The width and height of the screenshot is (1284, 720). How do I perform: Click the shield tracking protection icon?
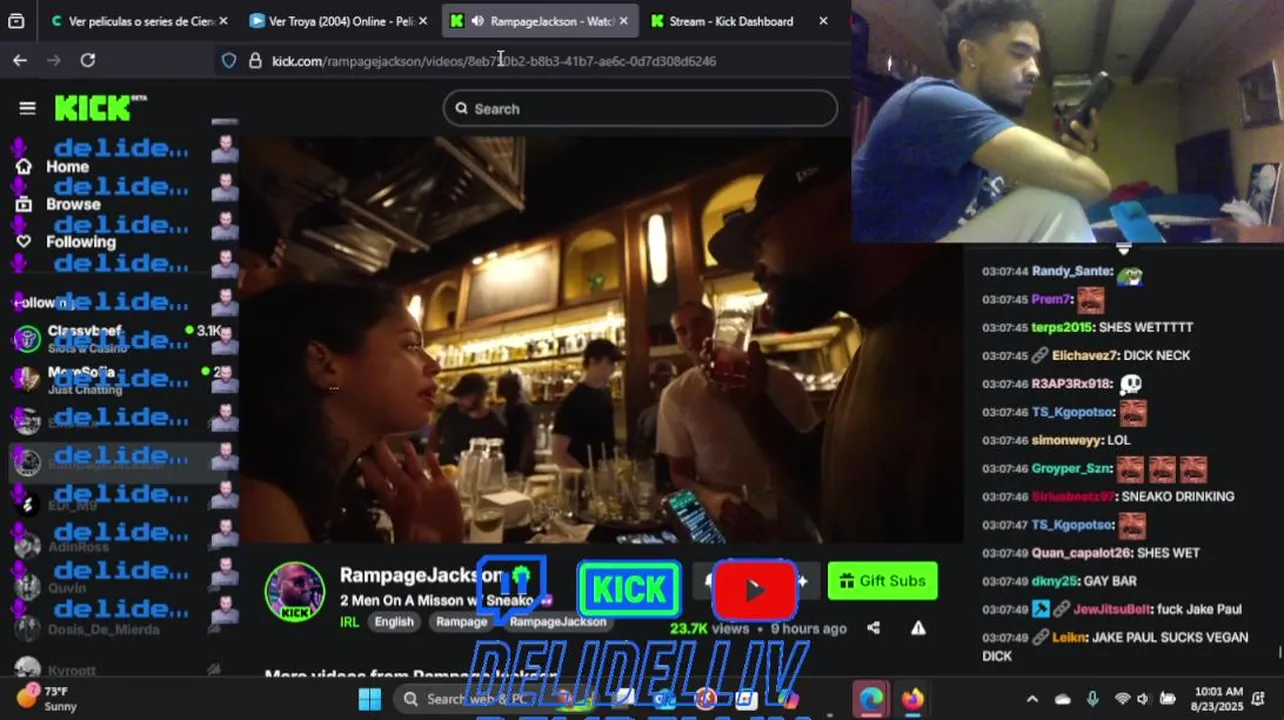point(229,61)
